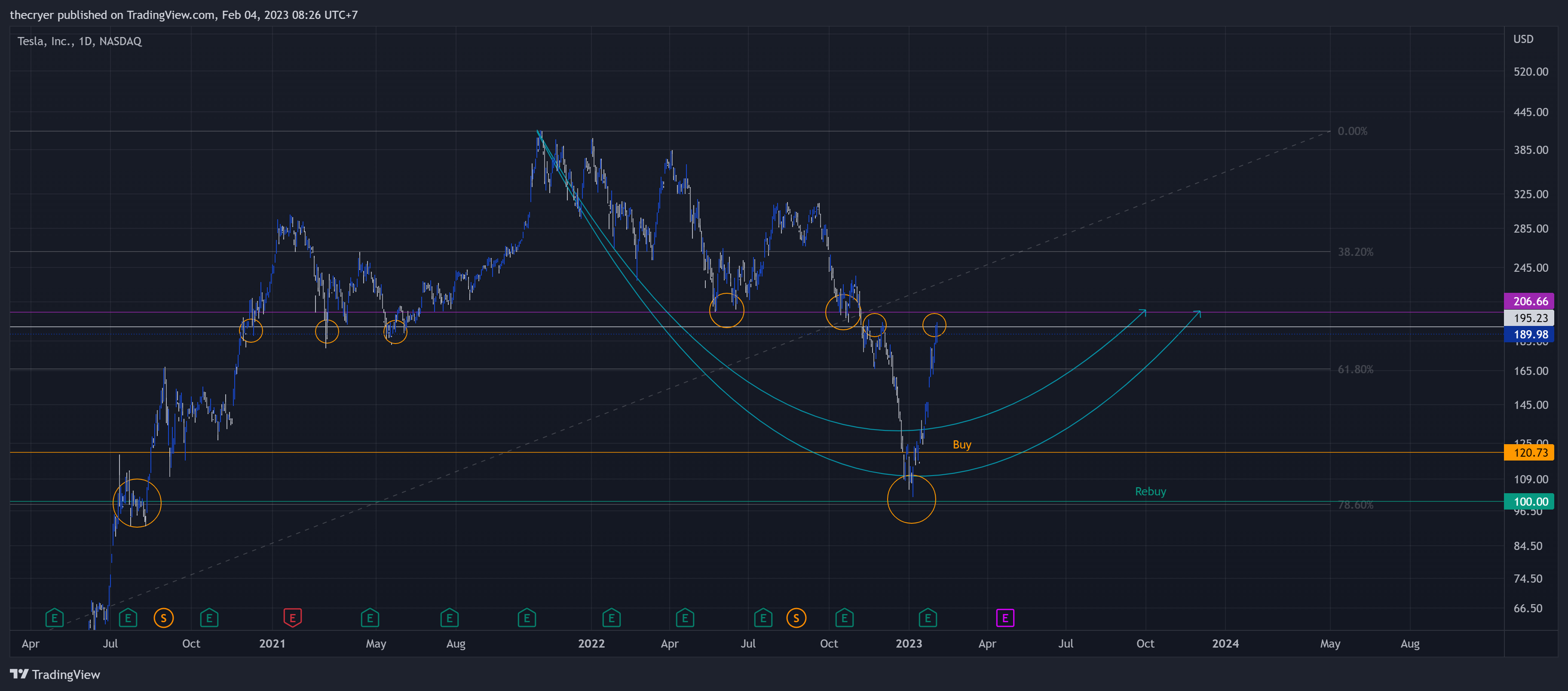1568x691 pixels.
Task: Click the 165.00 price axis value
Action: point(1531,371)
